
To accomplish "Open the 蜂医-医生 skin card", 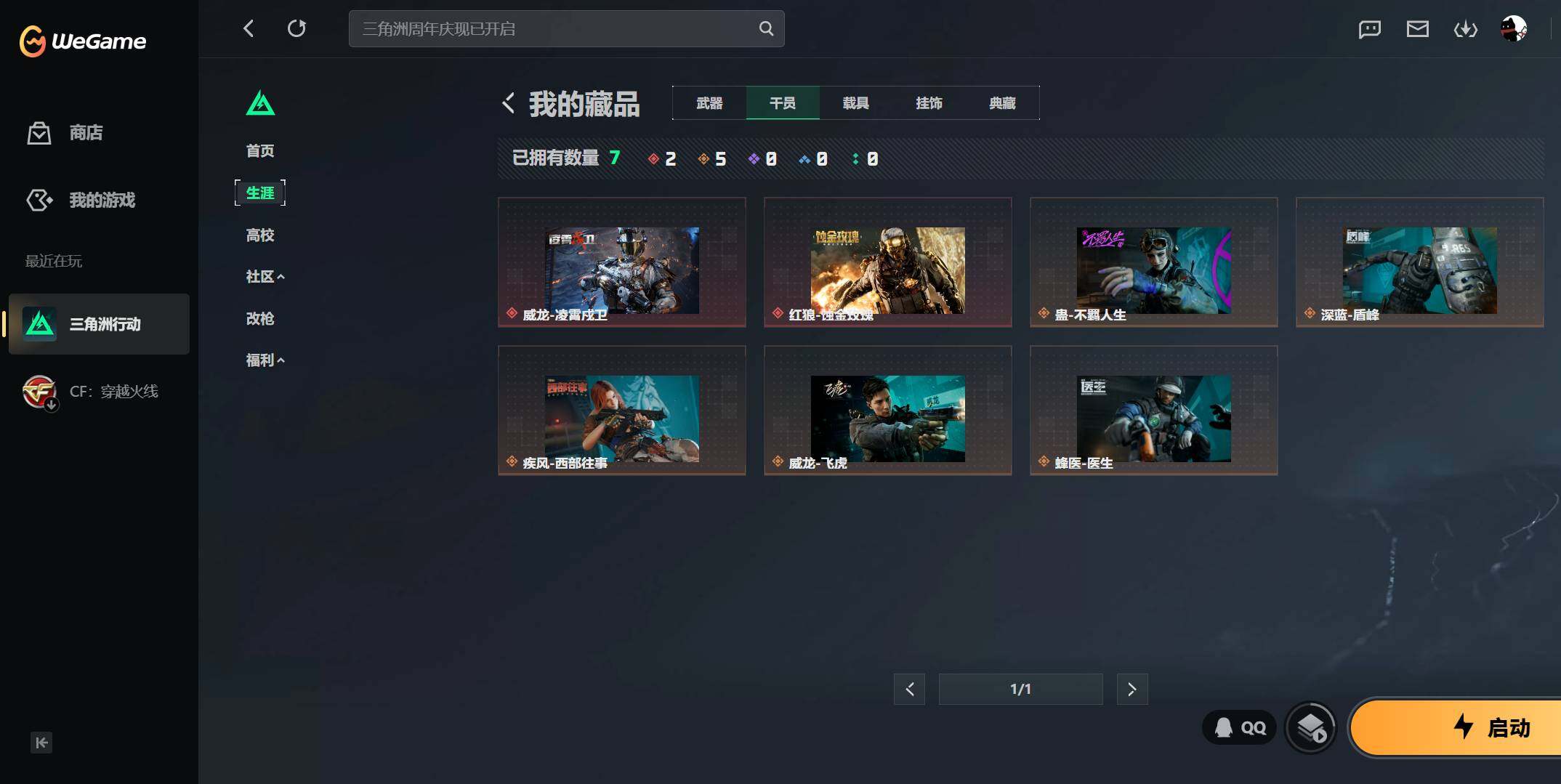I will click(1154, 410).
